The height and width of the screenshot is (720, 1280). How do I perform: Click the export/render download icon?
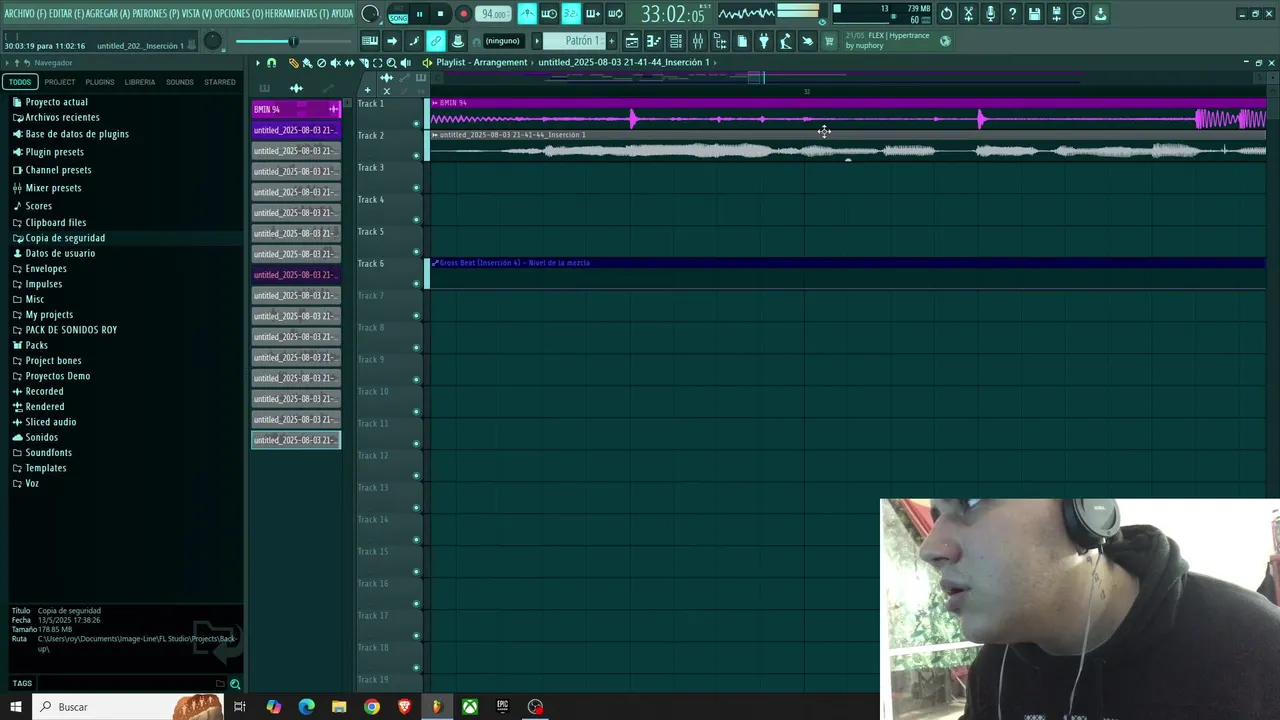click(1100, 14)
